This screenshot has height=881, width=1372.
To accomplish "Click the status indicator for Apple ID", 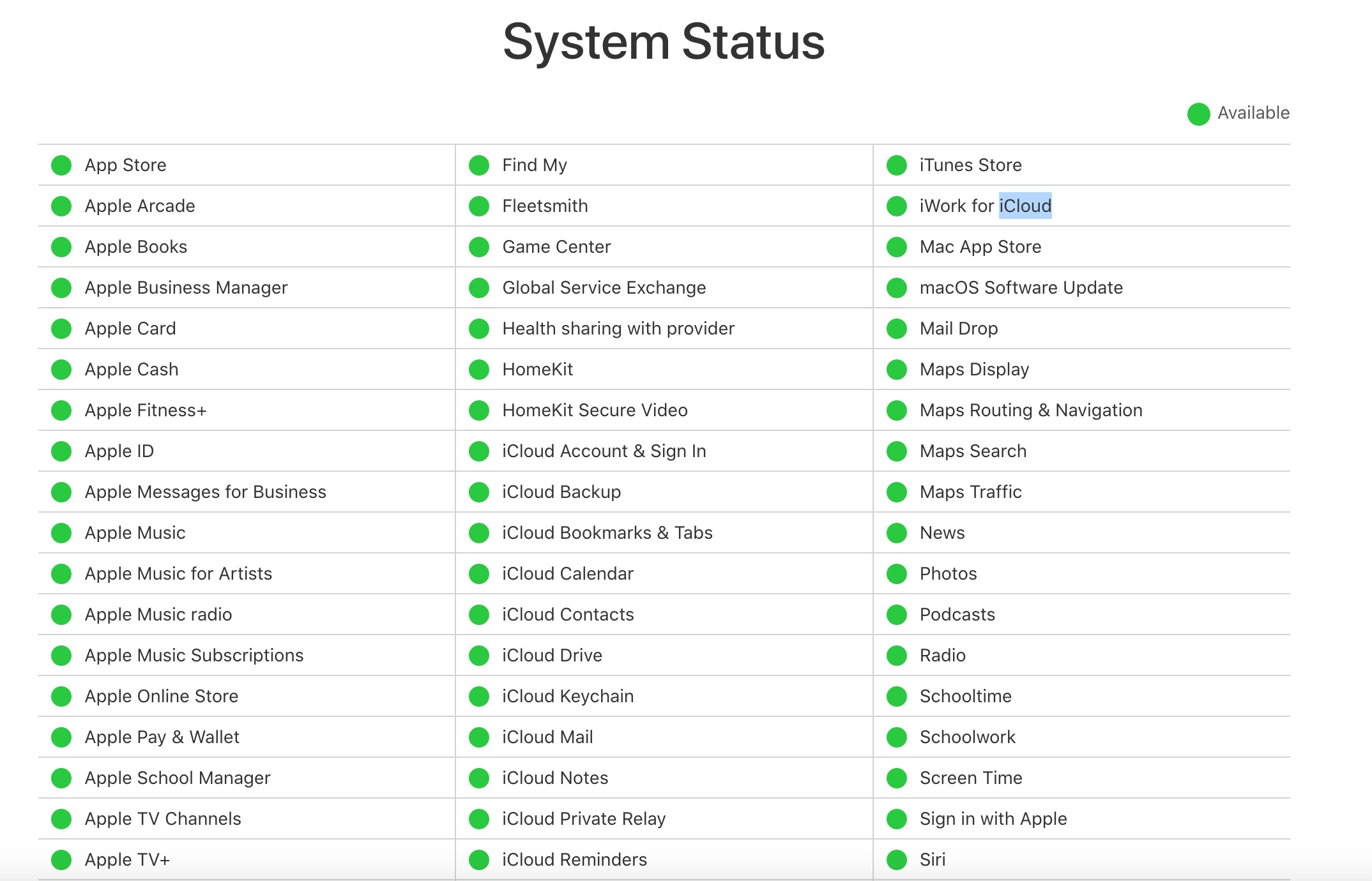I will [61, 451].
